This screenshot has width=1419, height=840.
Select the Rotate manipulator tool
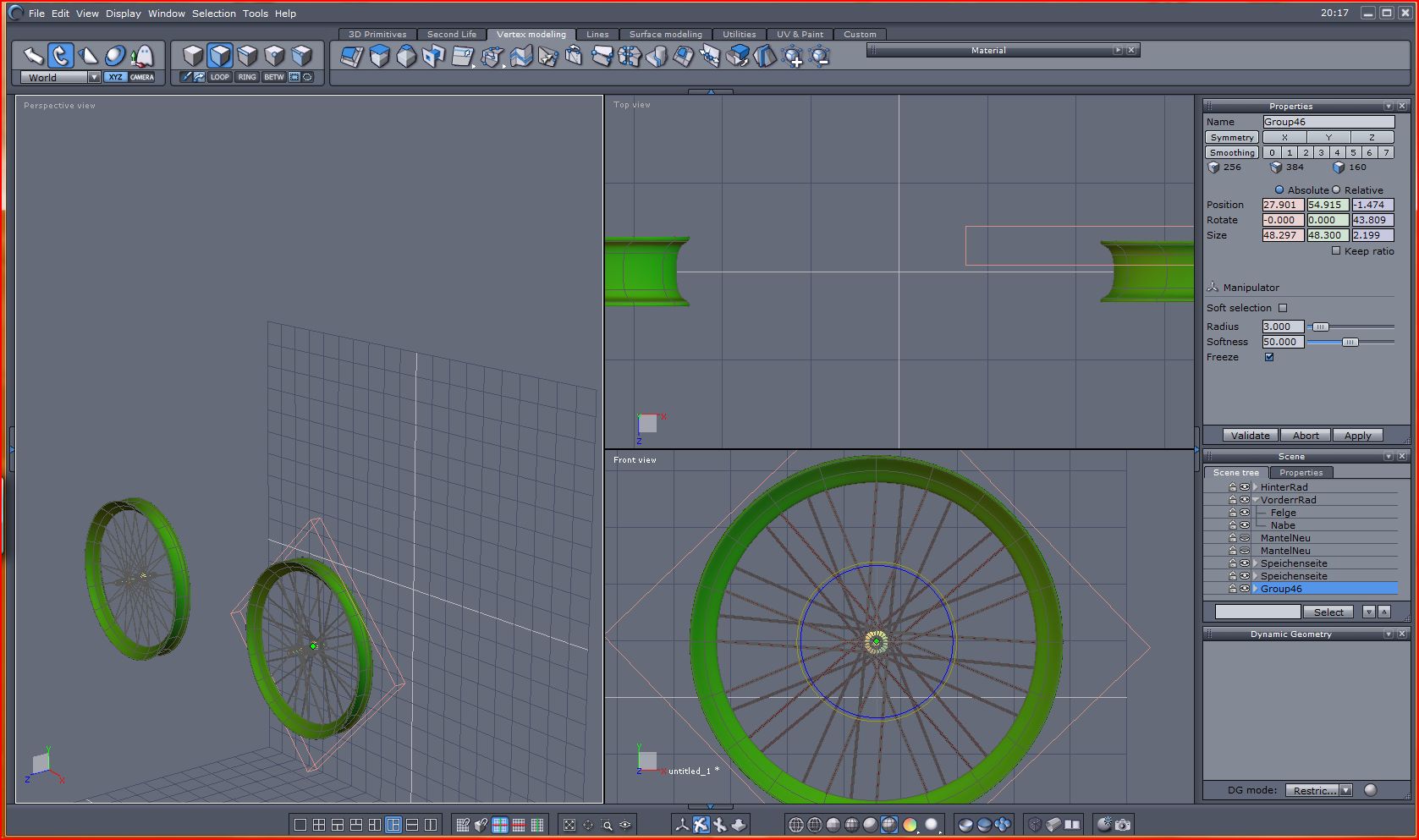tap(60, 56)
